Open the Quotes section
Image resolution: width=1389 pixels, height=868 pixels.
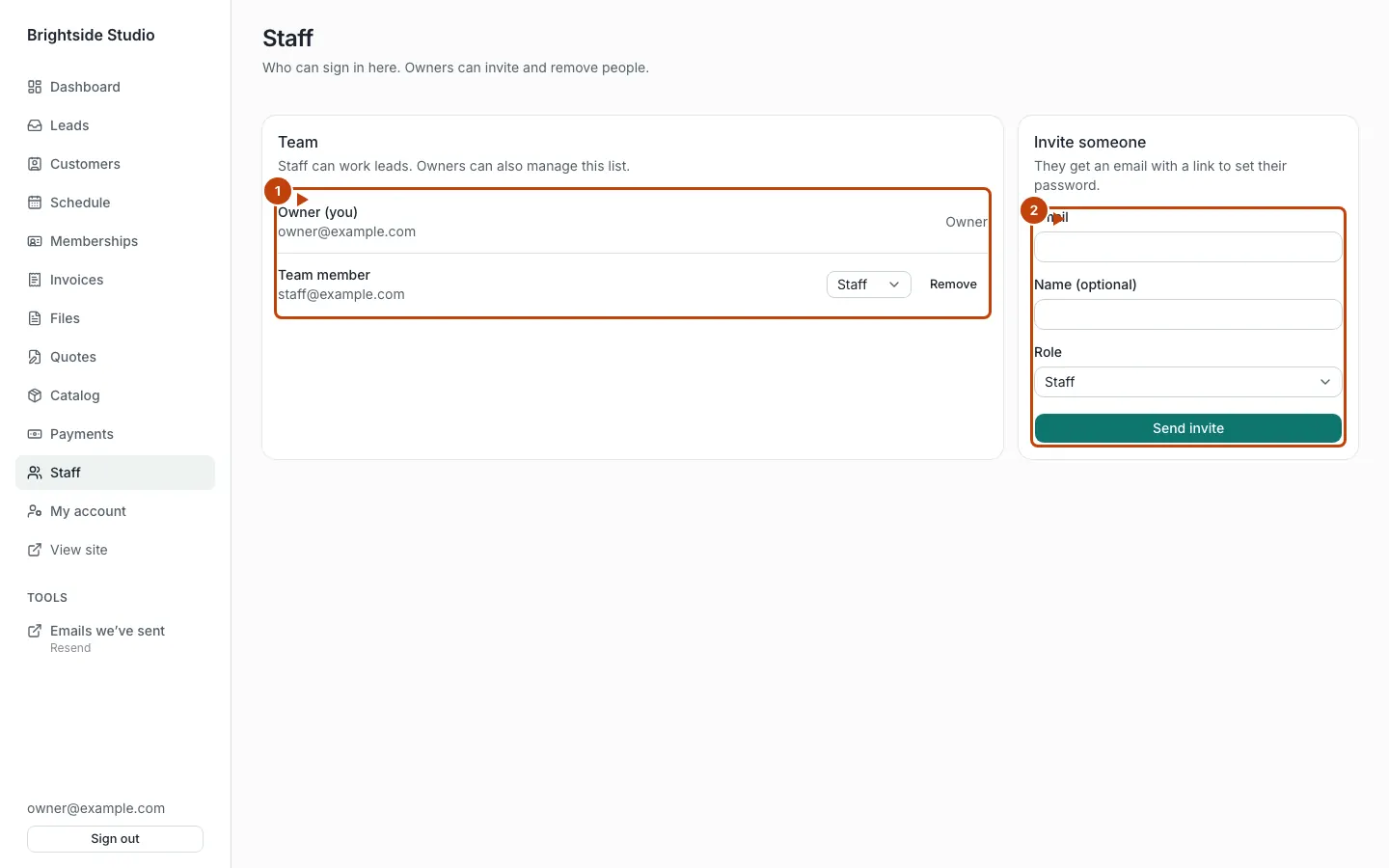[115, 357]
